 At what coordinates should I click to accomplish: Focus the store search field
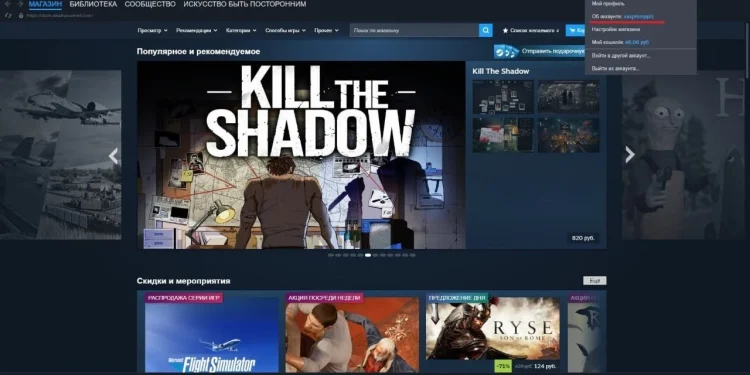[x=414, y=30]
